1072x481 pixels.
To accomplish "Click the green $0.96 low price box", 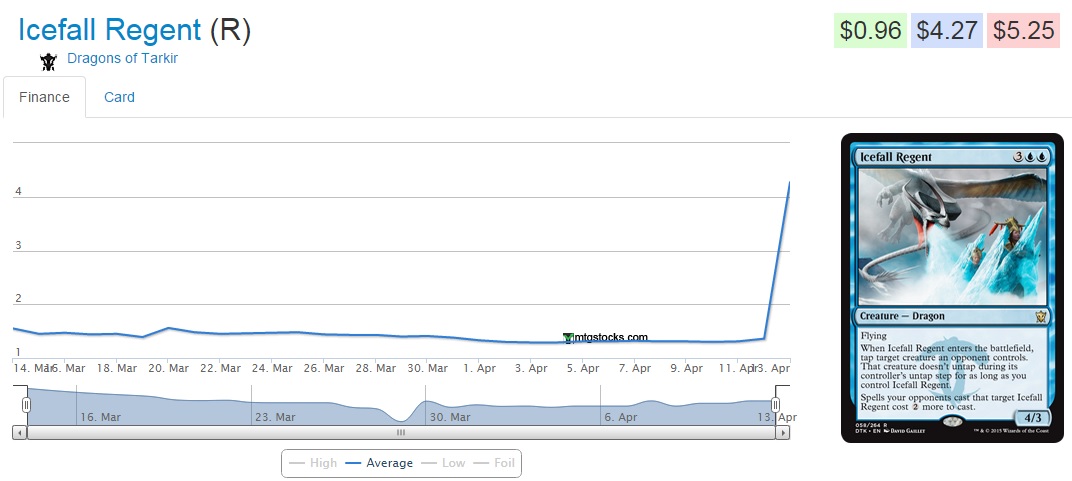I will click(870, 31).
